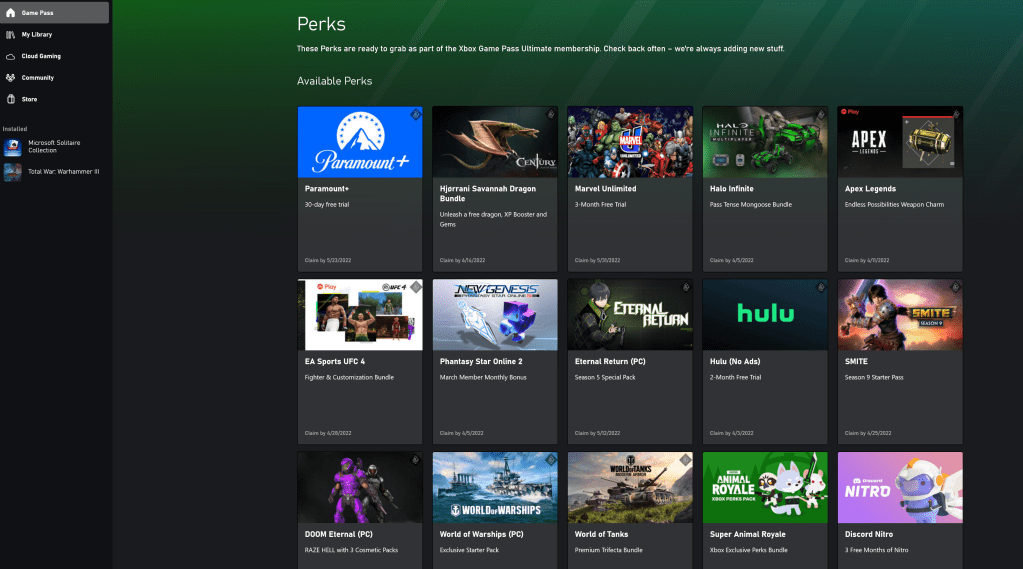Image resolution: width=1023 pixels, height=569 pixels.
Task: Click 'Endless Possibilities Weapon Charm' text
Action: point(894,204)
